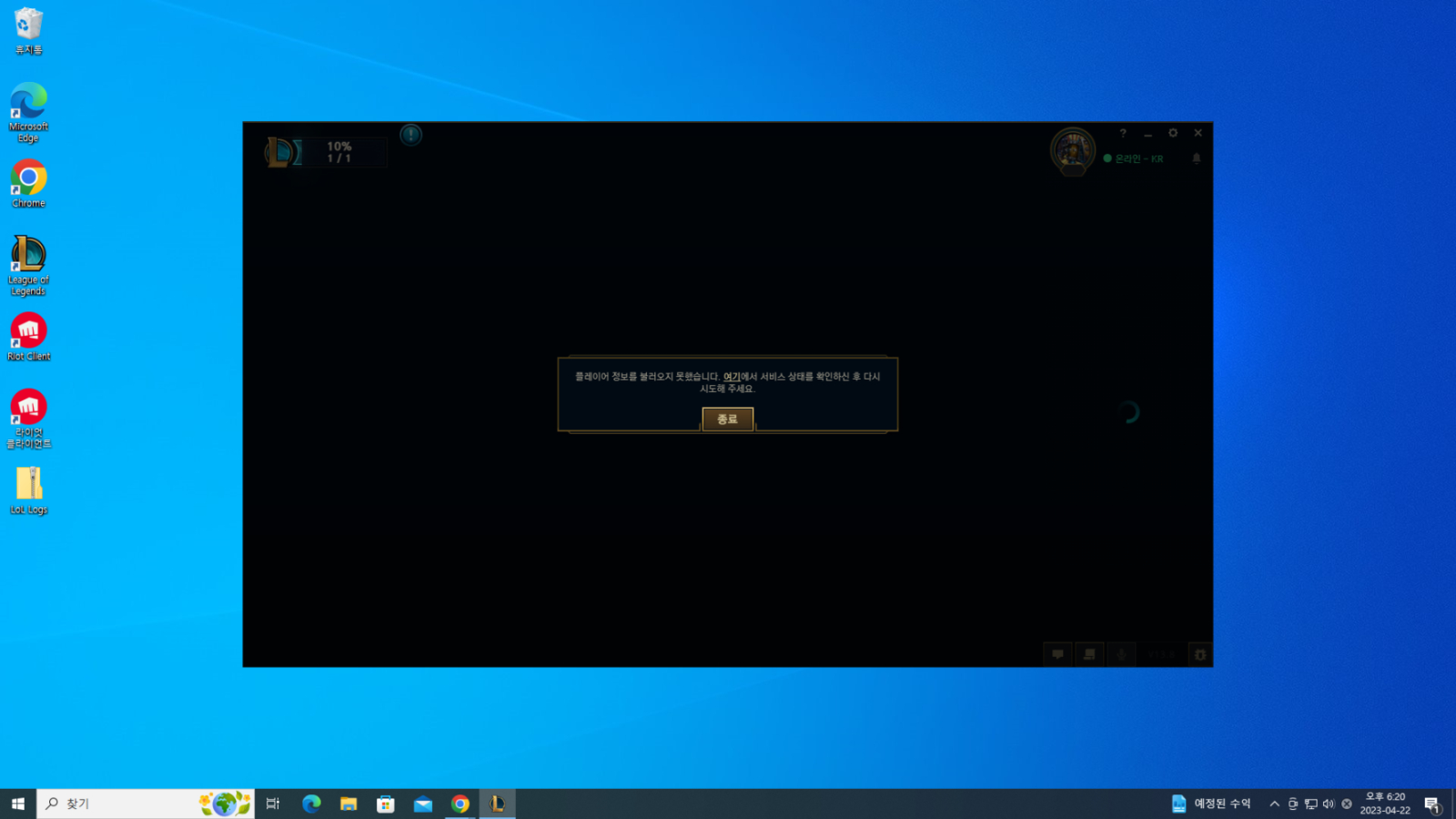1456x819 pixels.
Task: Click the summoner profile avatar
Action: pos(1073,150)
